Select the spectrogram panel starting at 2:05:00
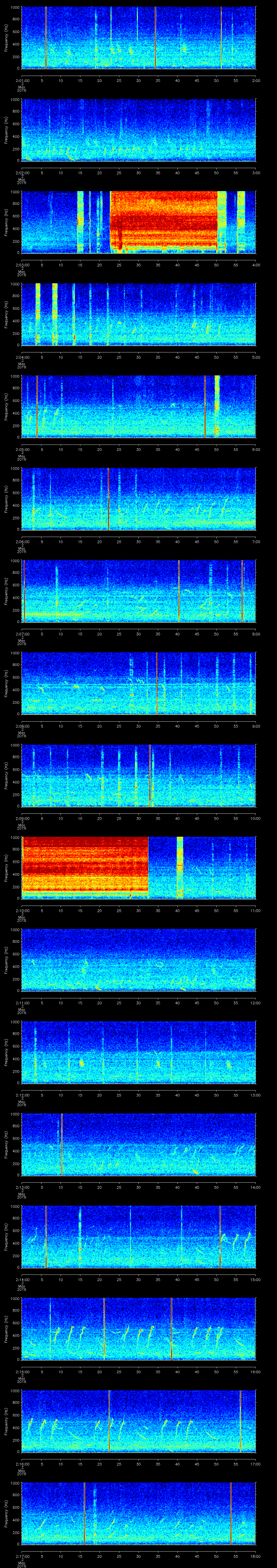 coord(139,407)
